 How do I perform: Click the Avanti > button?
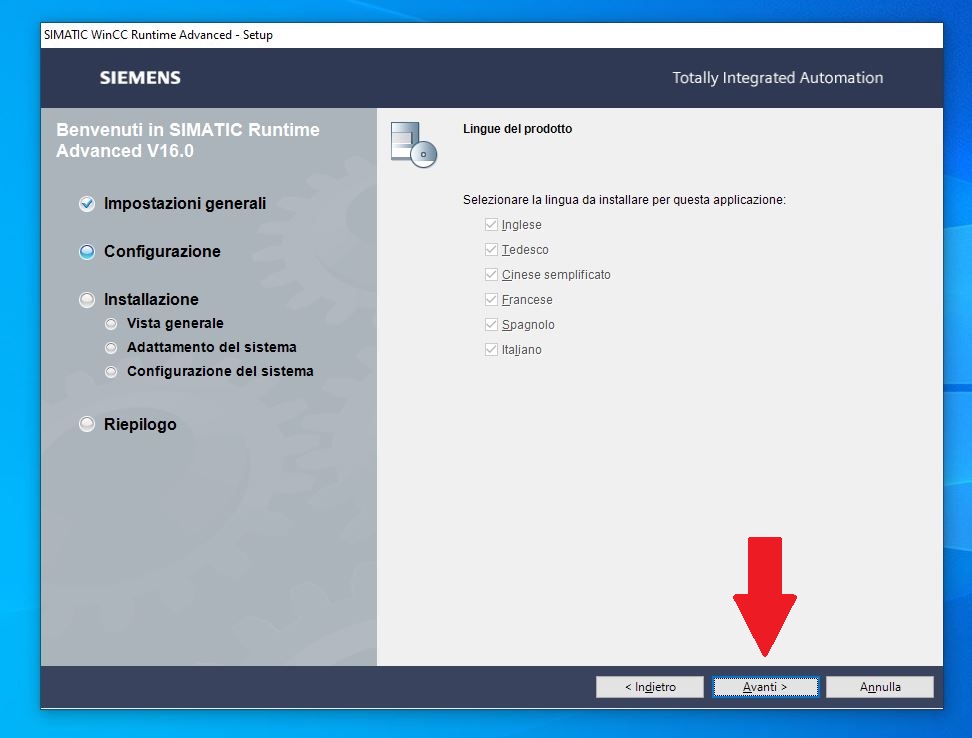point(765,687)
